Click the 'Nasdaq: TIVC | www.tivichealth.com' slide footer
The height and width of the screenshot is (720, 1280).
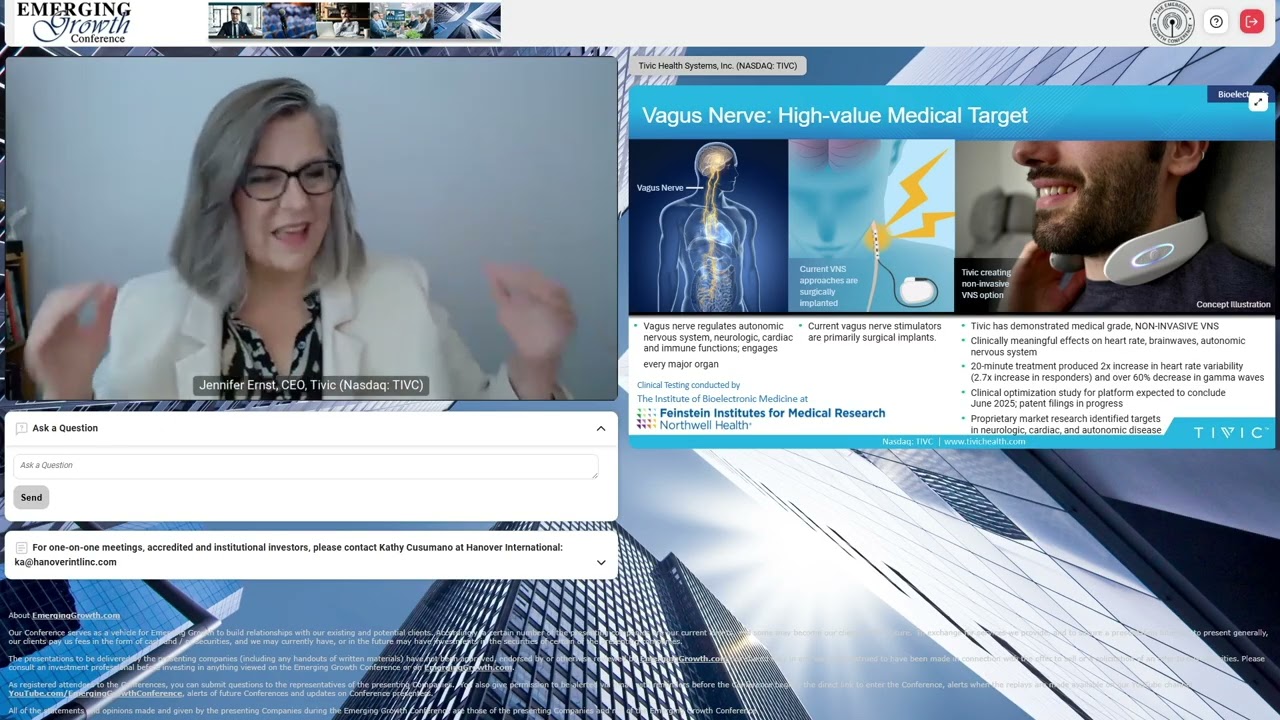954,441
